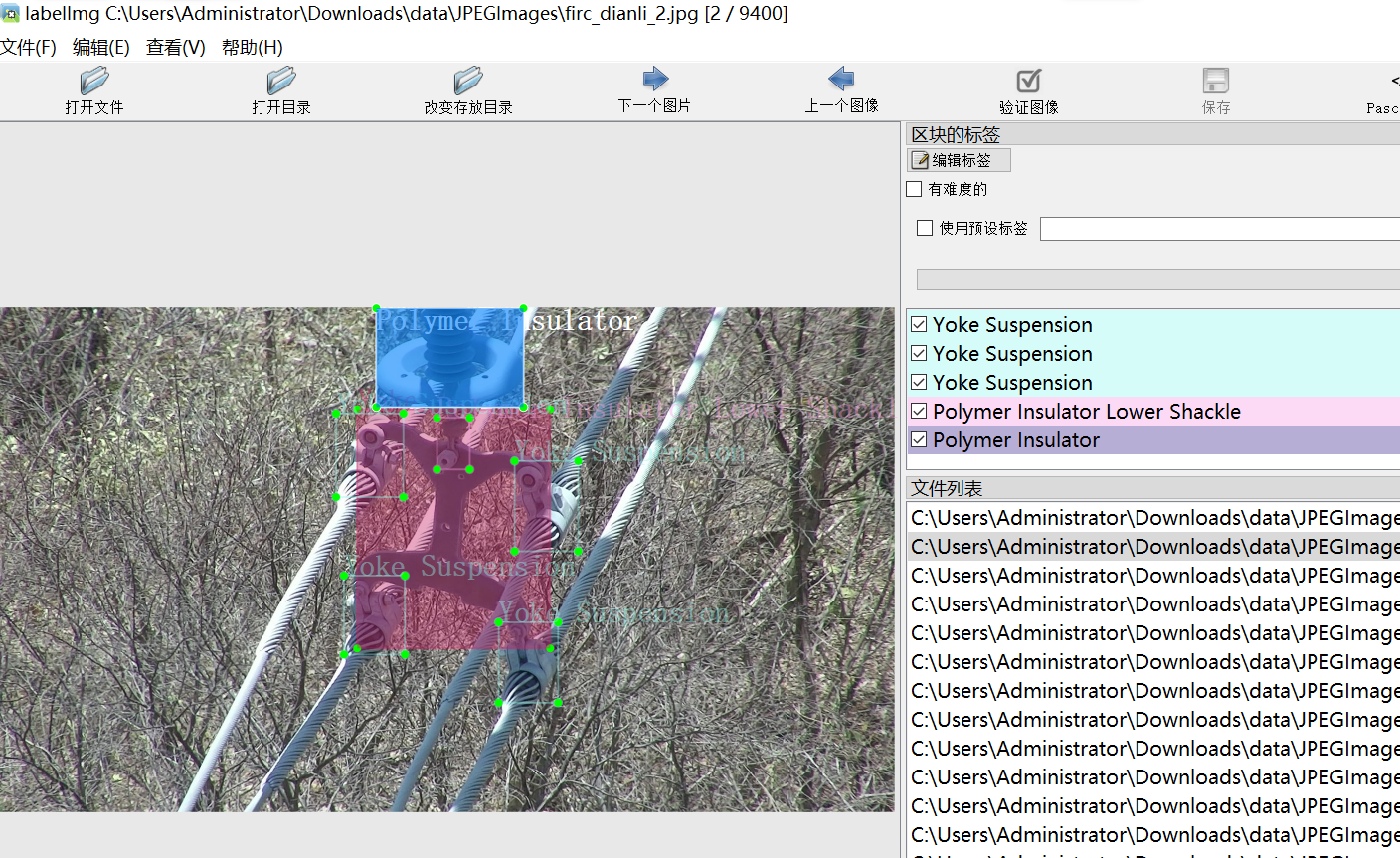The image size is (1400, 858).
Task: Open the 文件(F) menu
Action: pos(29,48)
